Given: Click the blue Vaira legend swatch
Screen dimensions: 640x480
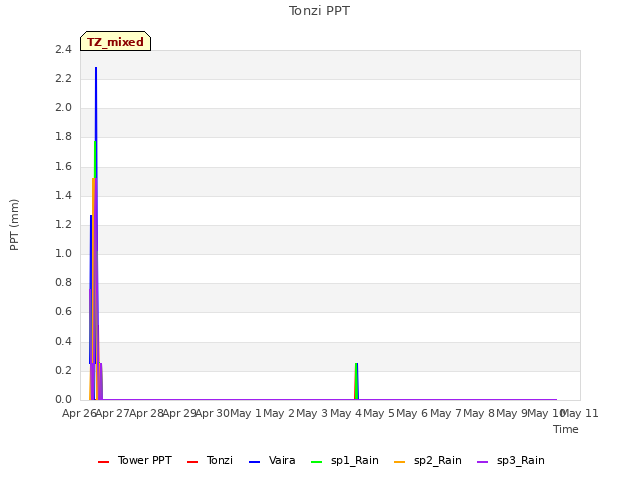Looking at the screenshot, I should tap(254, 462).
